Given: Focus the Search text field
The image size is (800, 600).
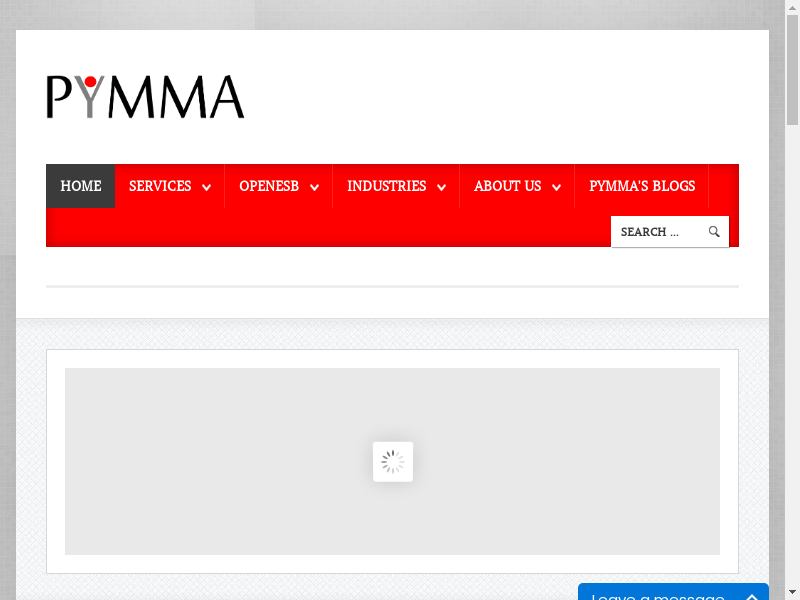Looking at the screenshot, I should [x=655, y=232].
